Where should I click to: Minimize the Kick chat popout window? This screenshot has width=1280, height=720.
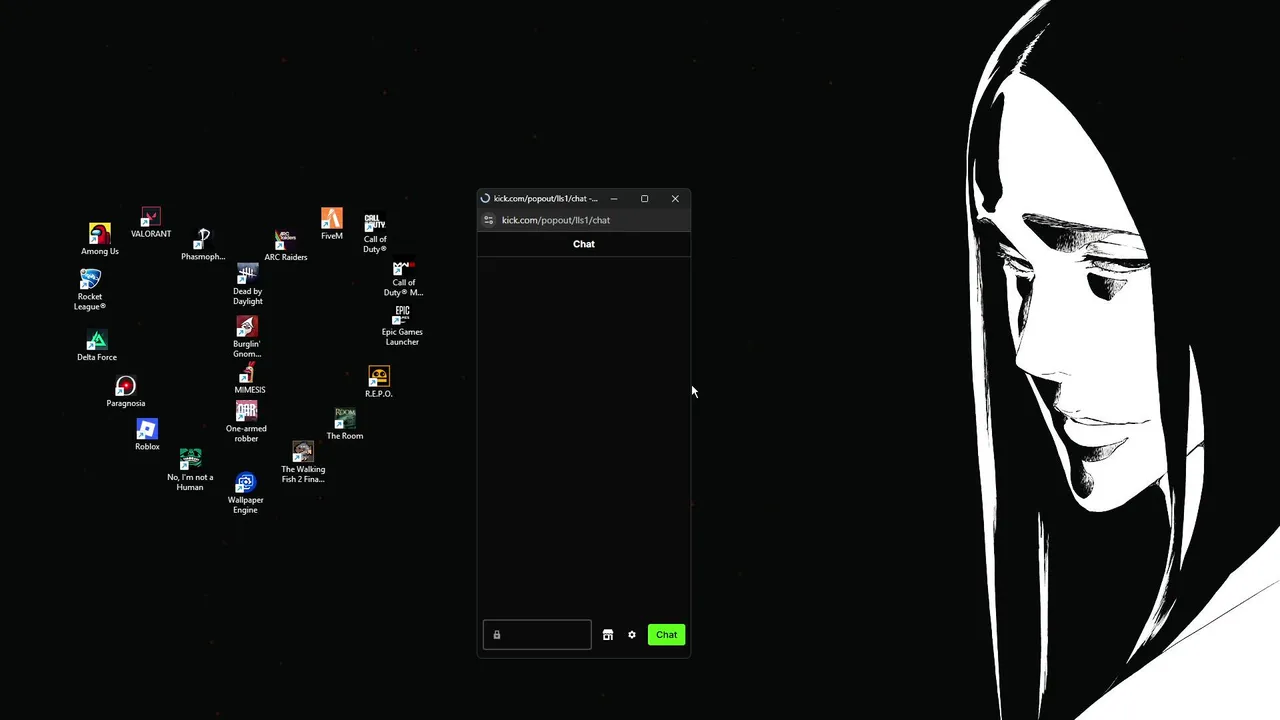614,199
